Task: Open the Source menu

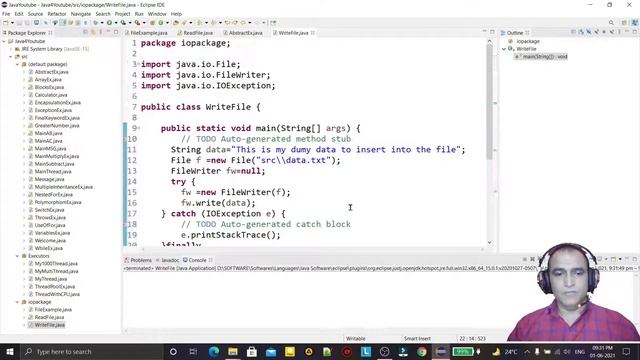Action: [x=35, y=14]
